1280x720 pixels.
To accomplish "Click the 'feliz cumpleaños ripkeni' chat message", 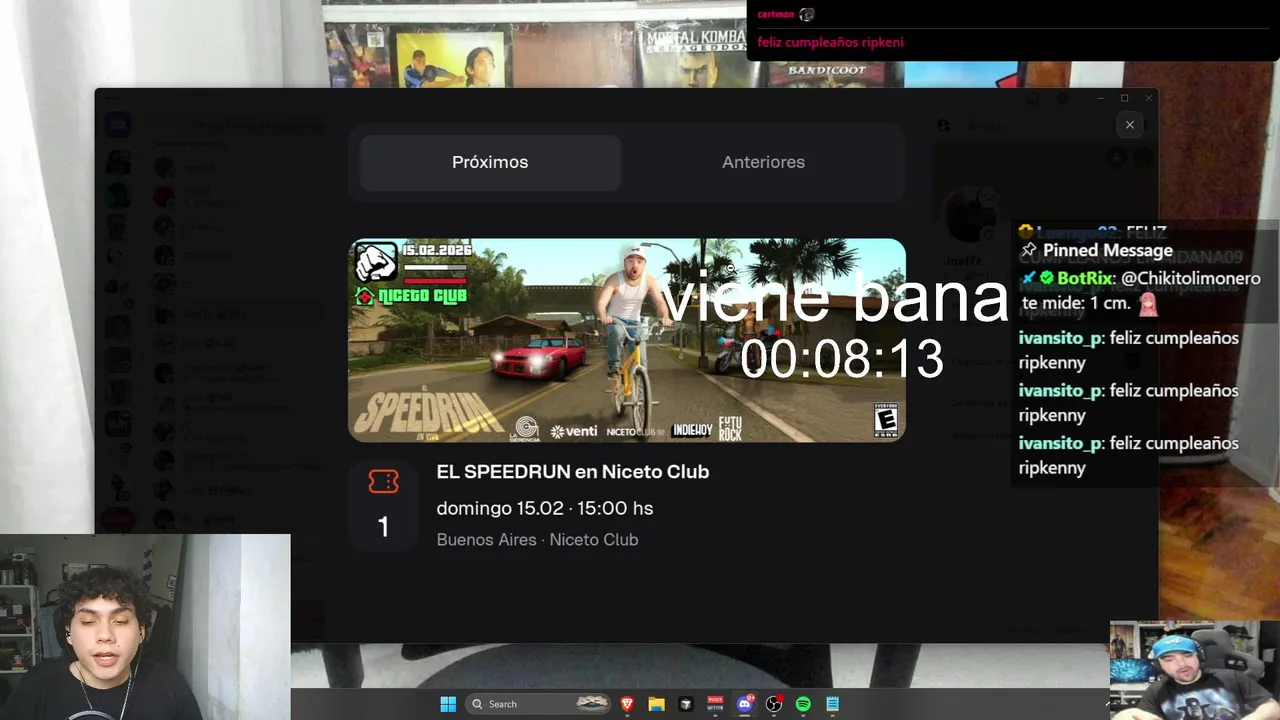I will [830, 42].
